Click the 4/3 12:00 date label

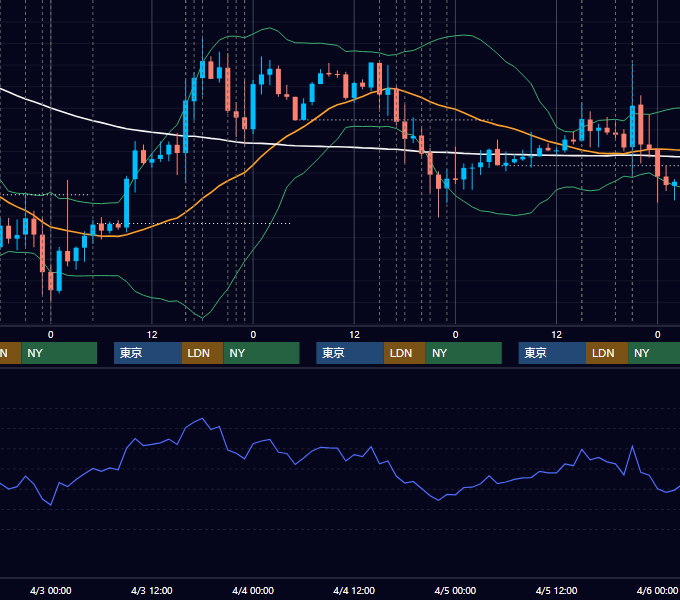tap(152, 590)
